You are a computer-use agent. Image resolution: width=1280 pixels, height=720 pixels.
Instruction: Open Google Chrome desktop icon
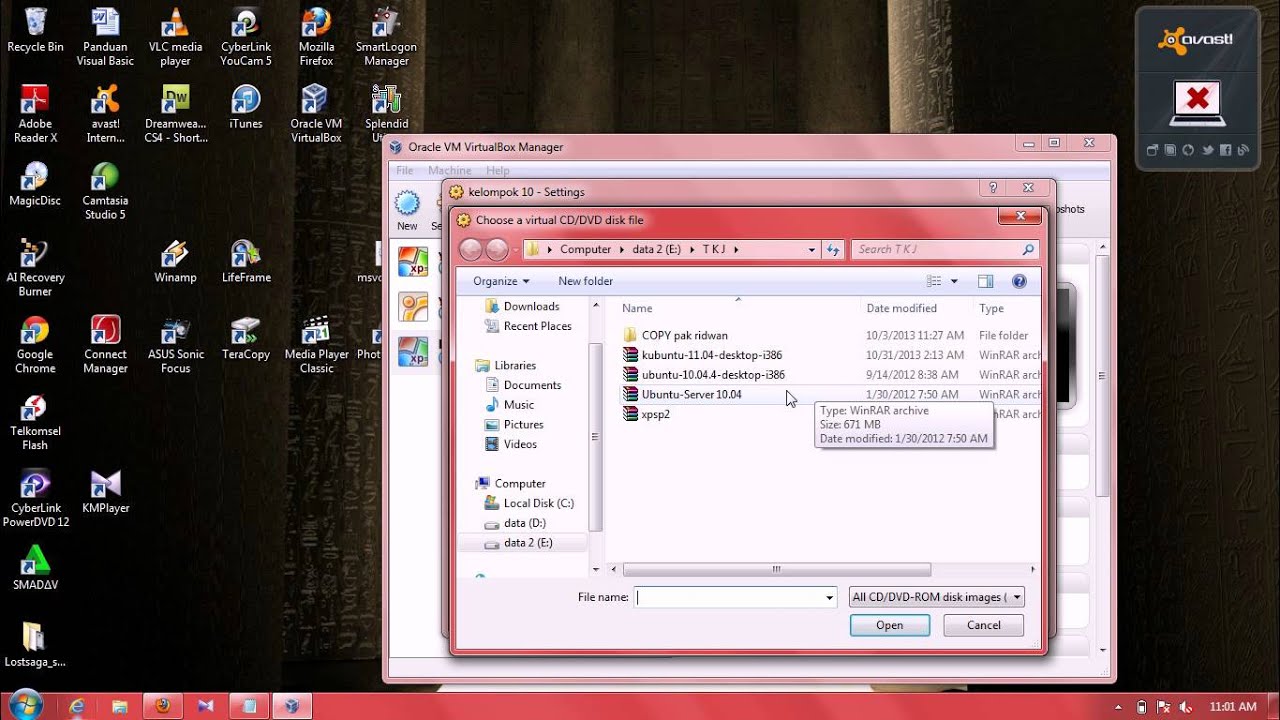coord(35,344)
